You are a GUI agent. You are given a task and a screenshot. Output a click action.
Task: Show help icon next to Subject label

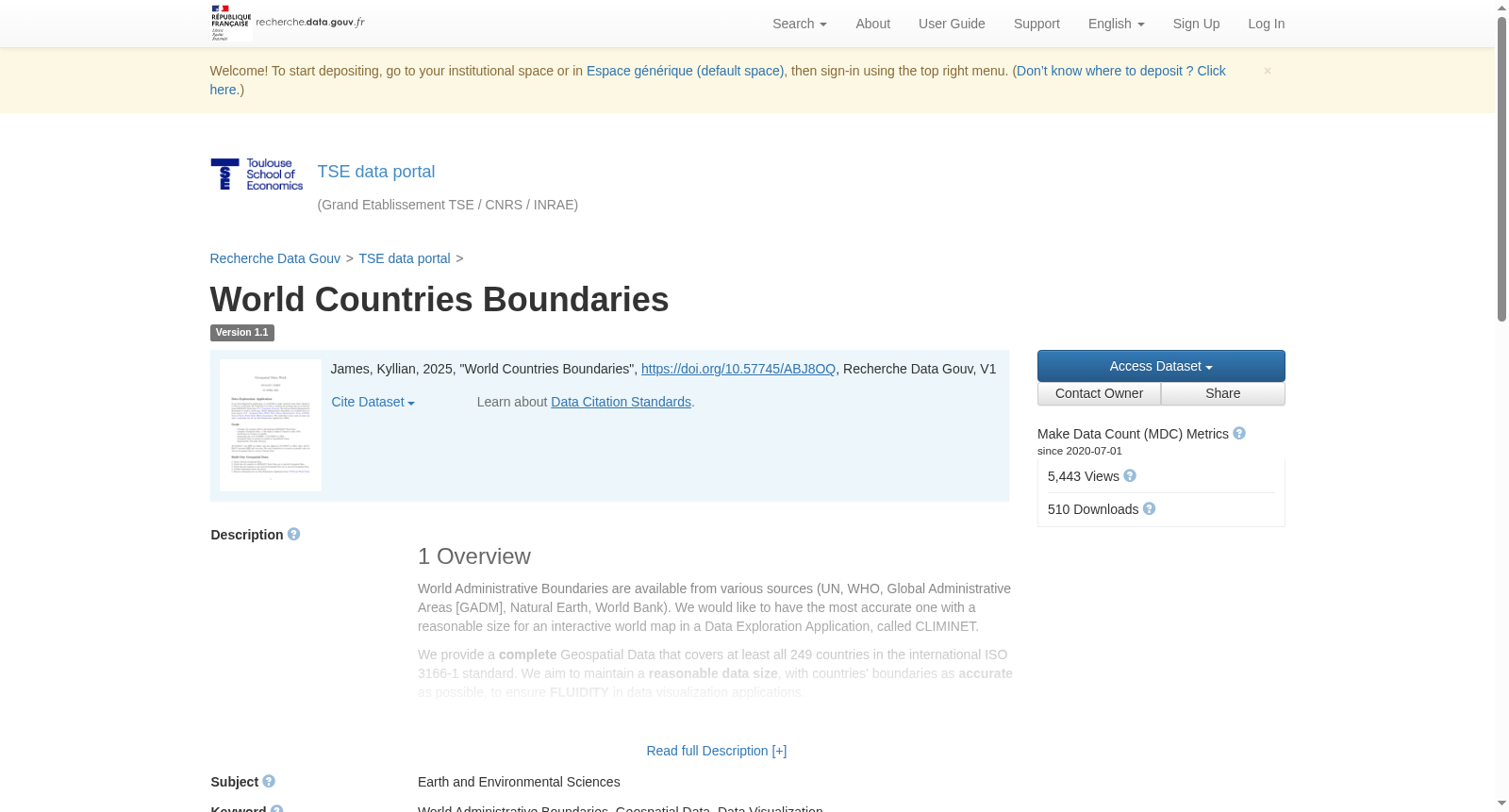pos(269,781)
